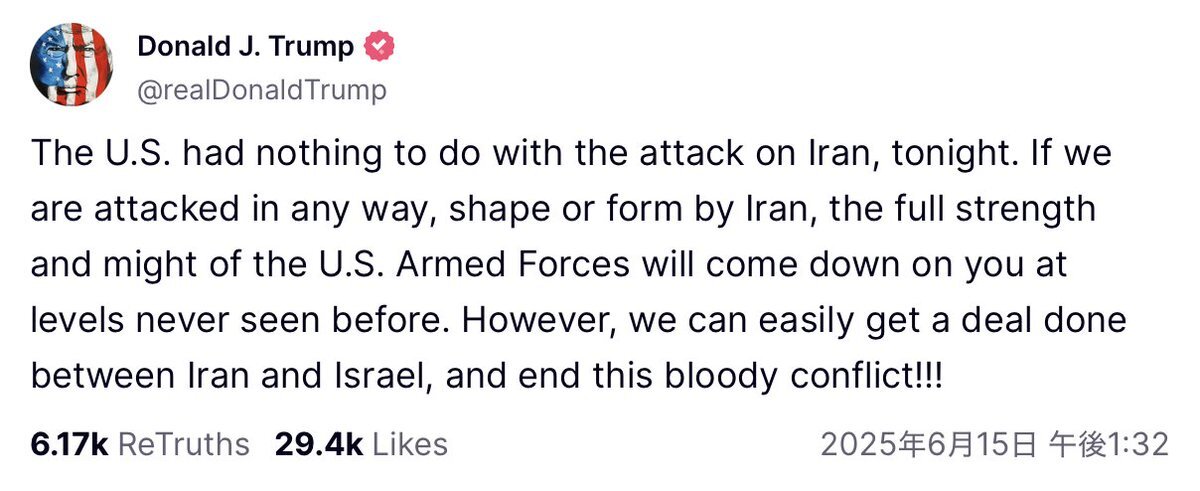Screen dimensions: 1200x491
Task: Open the flag-themed profile avatar
Action: pos(71,64)
